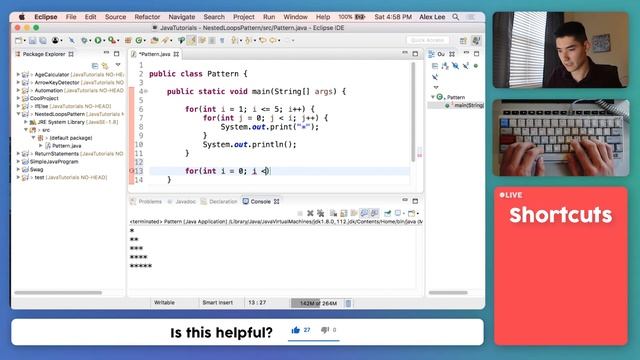
Task: Click the Apple menu icon
Action: click(x=22, y=17)
